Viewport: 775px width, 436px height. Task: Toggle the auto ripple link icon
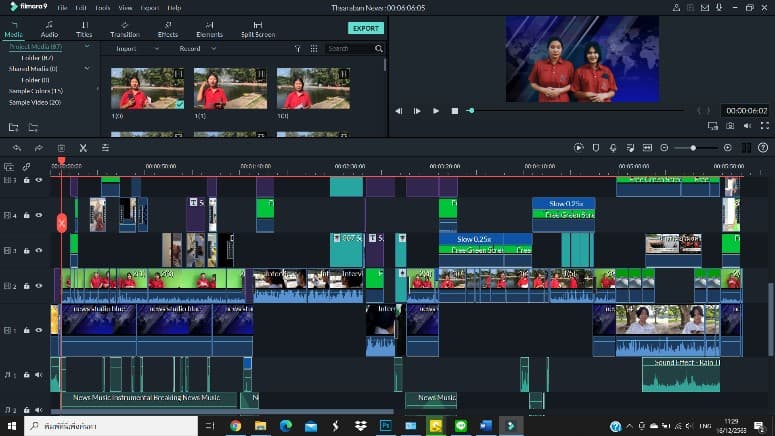pos(26,167)
